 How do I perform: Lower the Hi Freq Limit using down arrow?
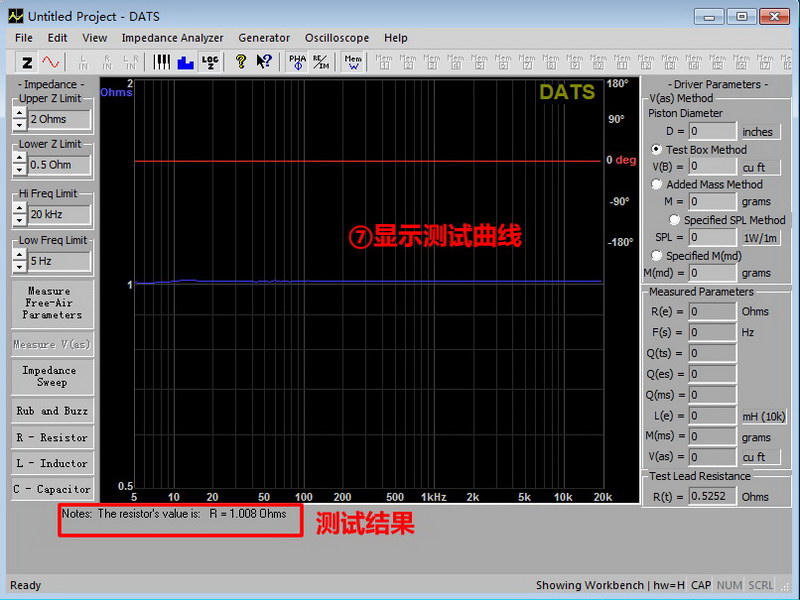click(x=19, y=220)
